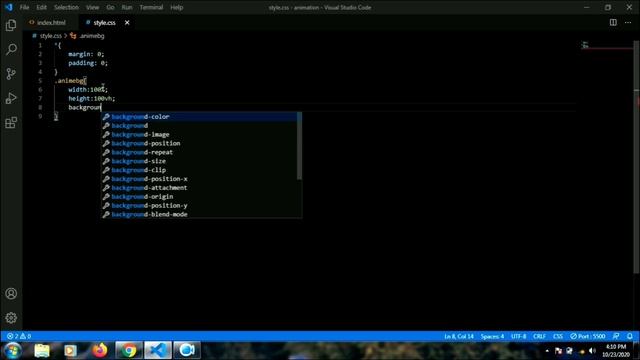Choose background-origin suggestion
This screenshot has height=360, width=640.
[199, 197]
